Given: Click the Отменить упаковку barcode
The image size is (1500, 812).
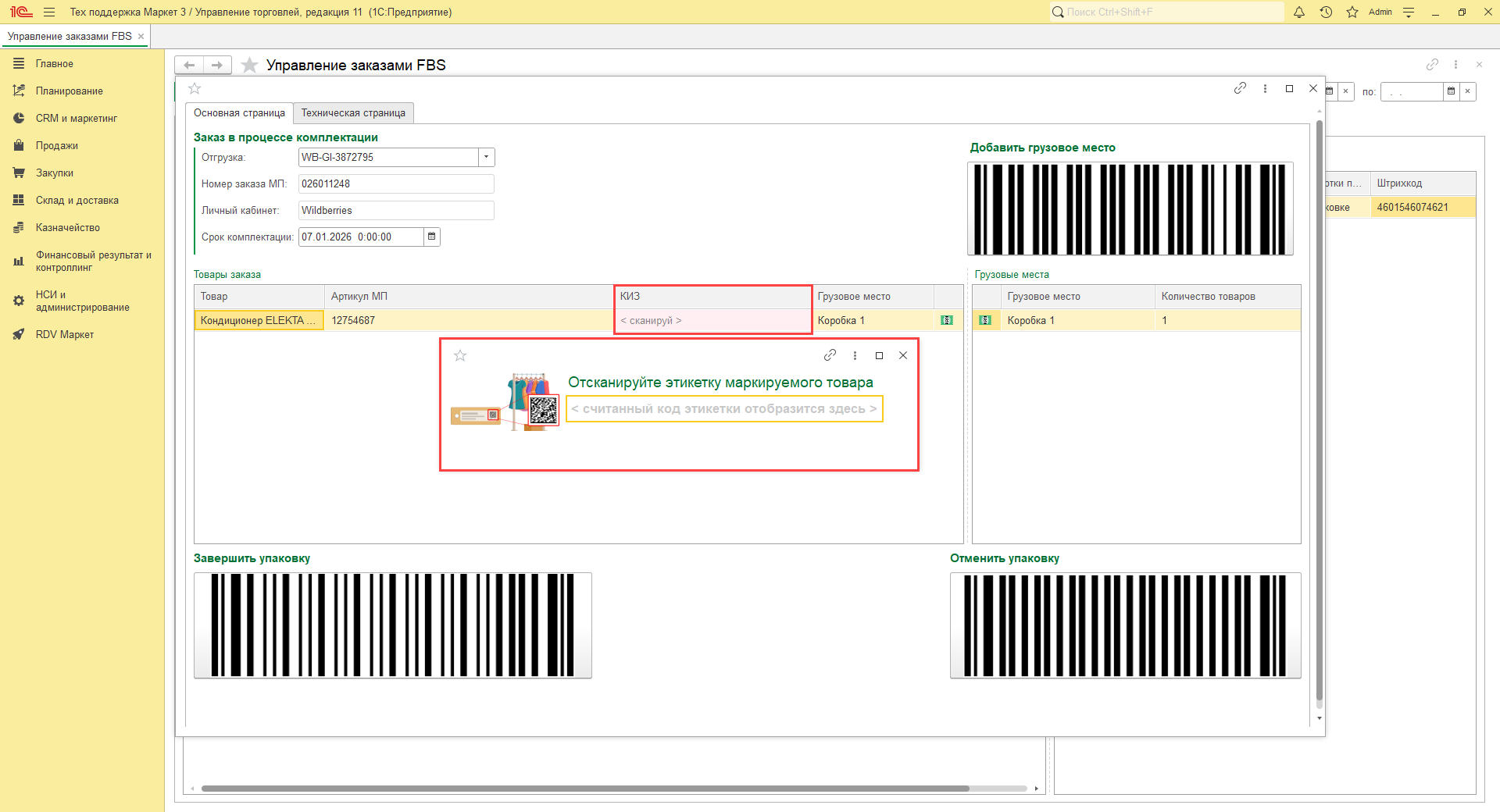Looking at the screenshot, I should [1125, 625].
